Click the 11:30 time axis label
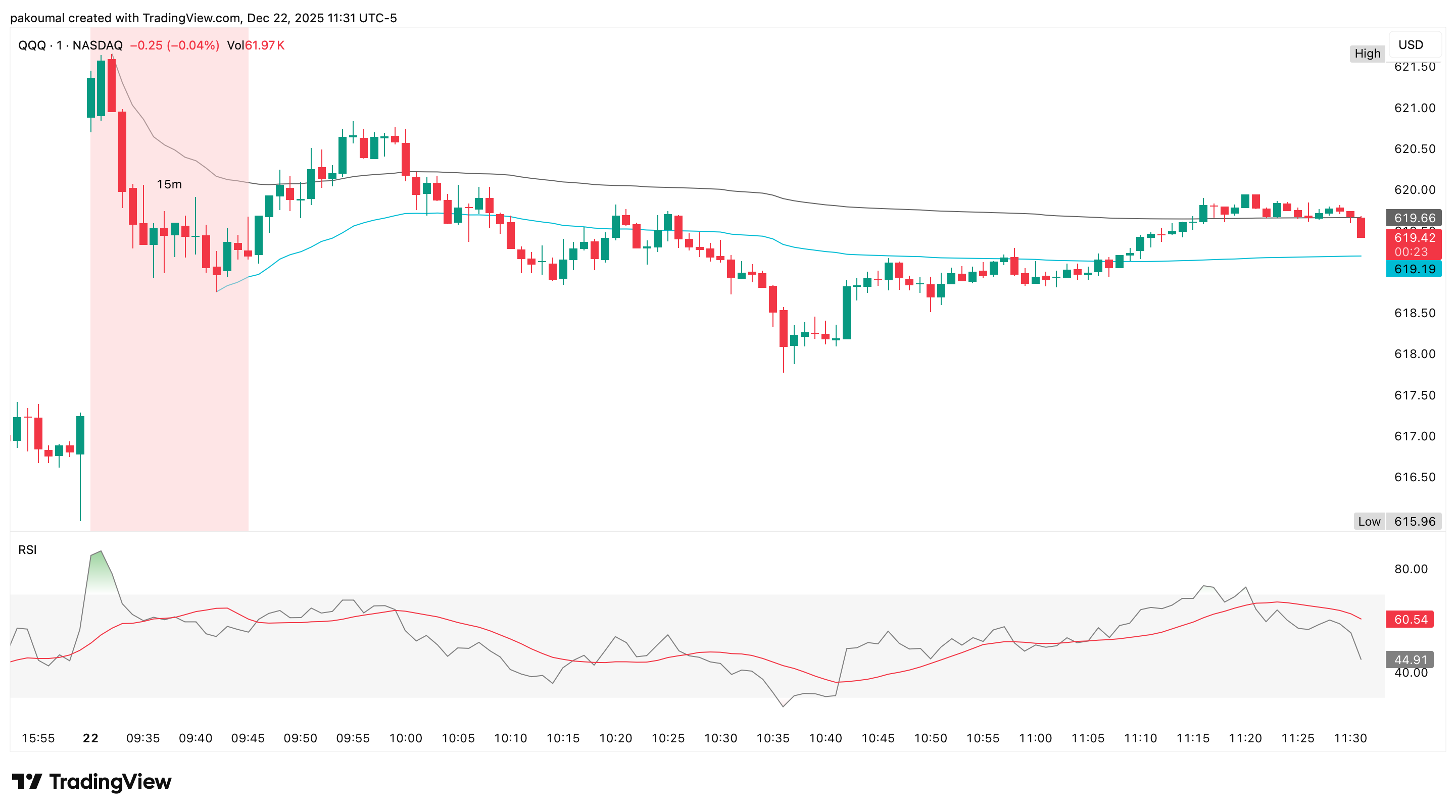This screenshot has width=1456, height=812. pyautogui.click(x=1350, y=738)
